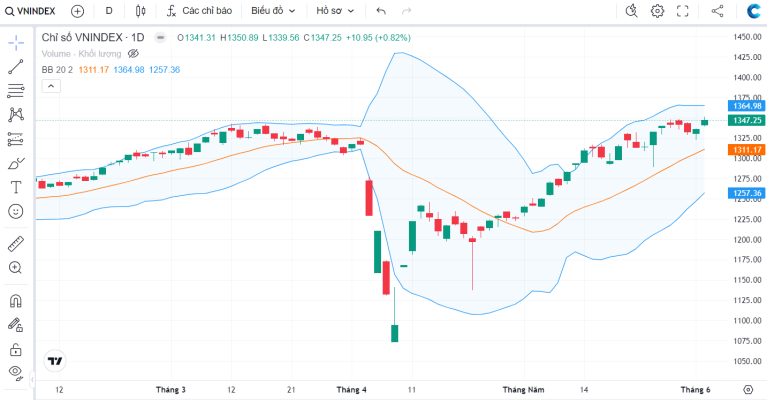Open the VNINDEX symbol search

pyautogui.click(x=30, y=11)
